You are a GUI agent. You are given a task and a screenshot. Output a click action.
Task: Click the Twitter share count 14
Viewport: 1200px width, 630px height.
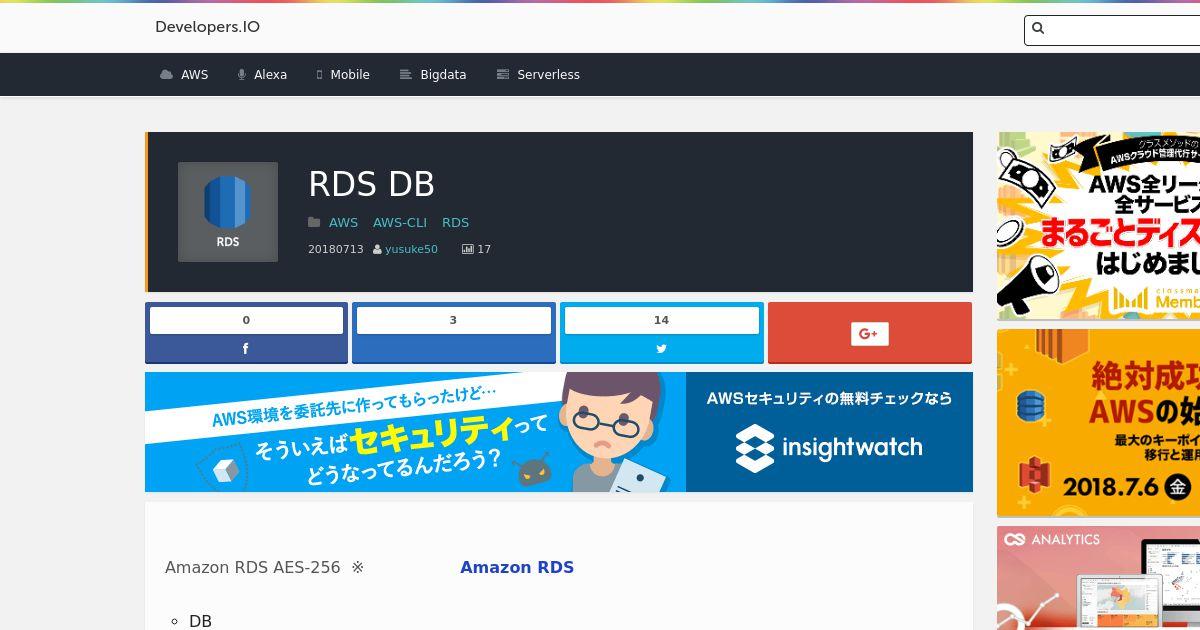pos(661,320)
